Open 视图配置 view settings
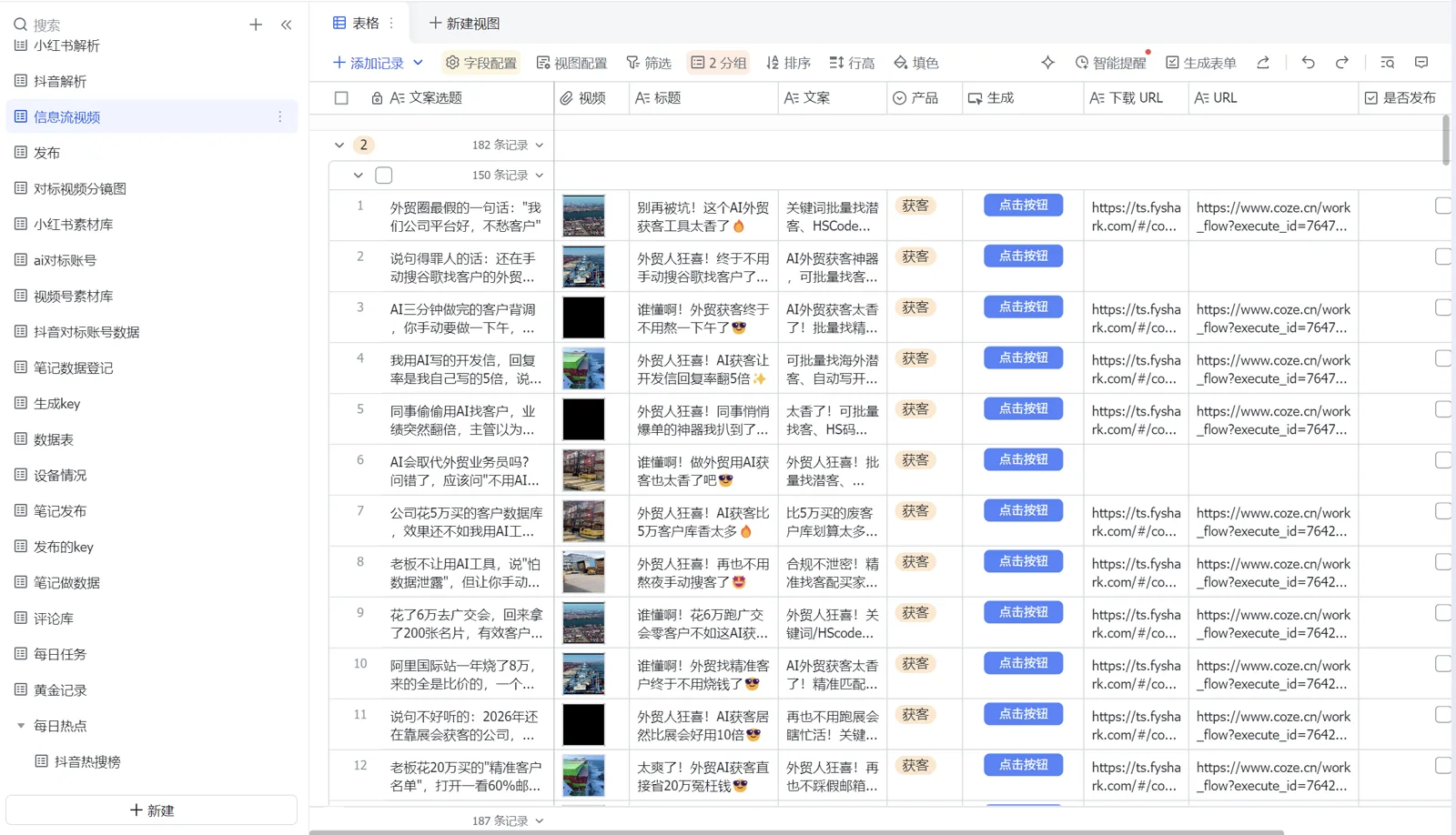This screenshot has width=1456, height=835. click(x=571, y=62)
